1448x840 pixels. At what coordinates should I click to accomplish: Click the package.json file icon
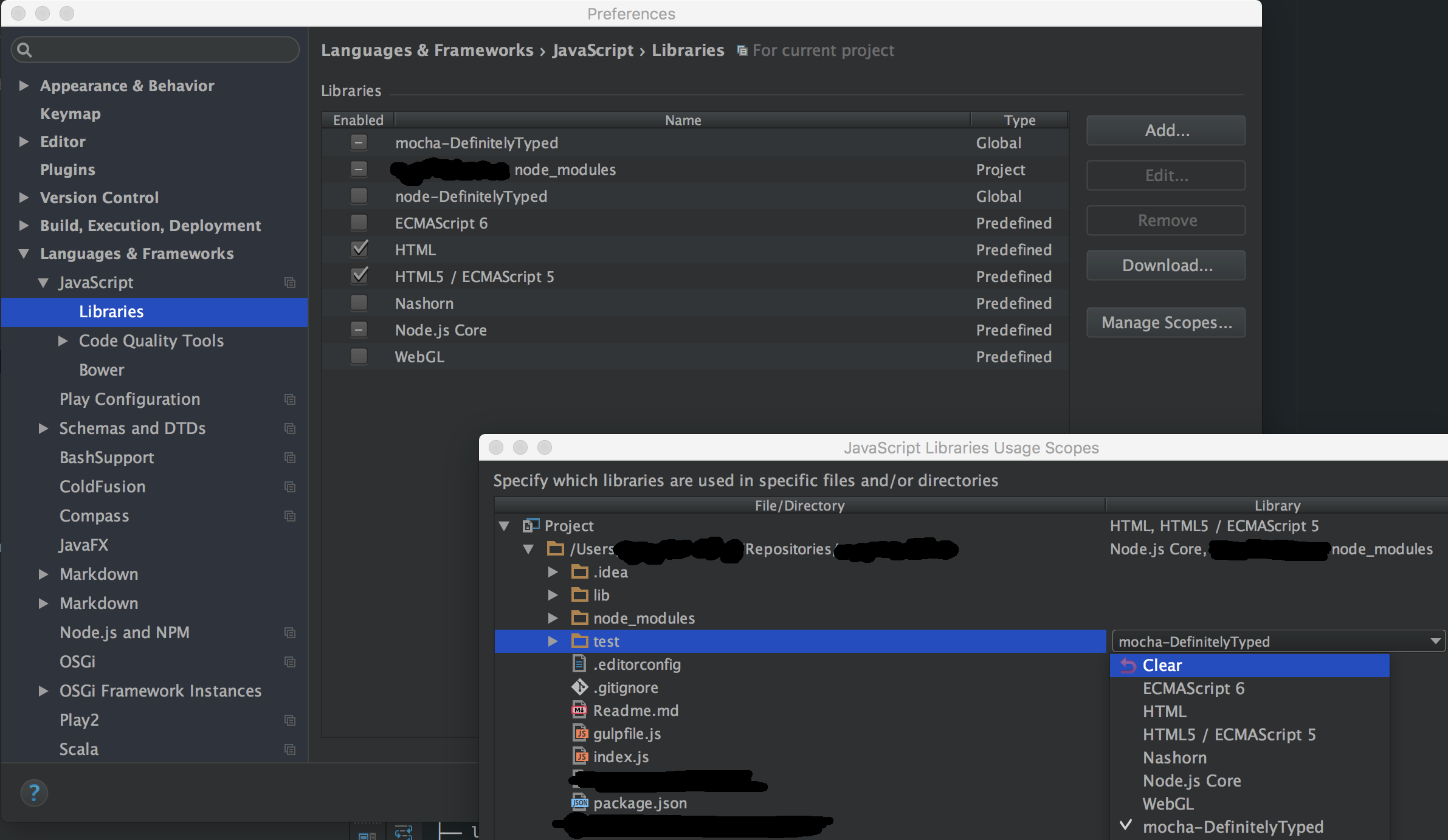[x=580, y=803]
